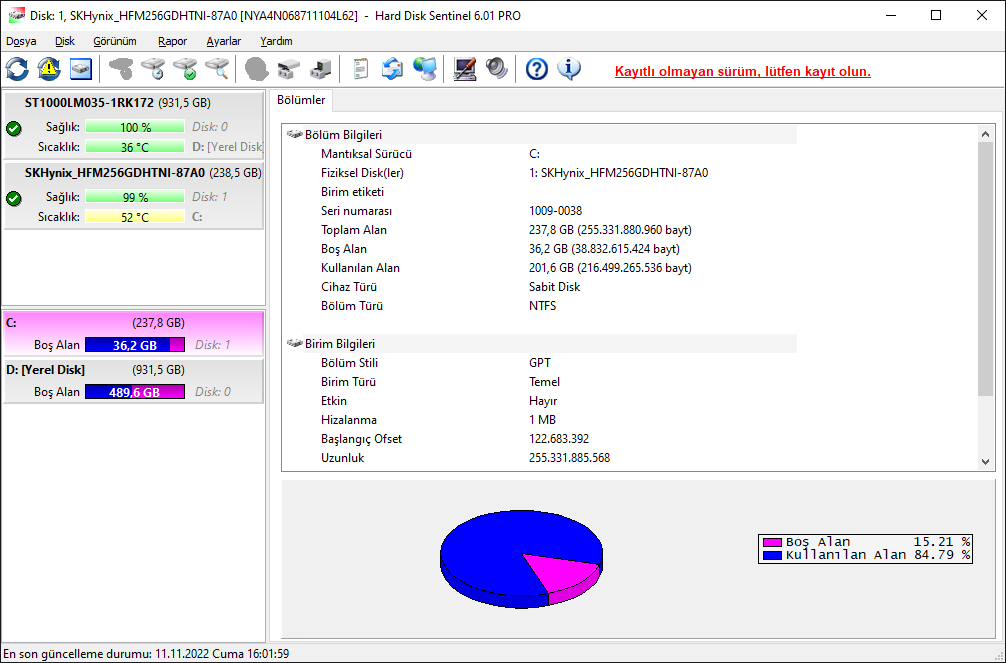Click the value 36,2 GB (38.832.615.424 bayt)
The image size is (1006, 663).
tap(604, 249)
